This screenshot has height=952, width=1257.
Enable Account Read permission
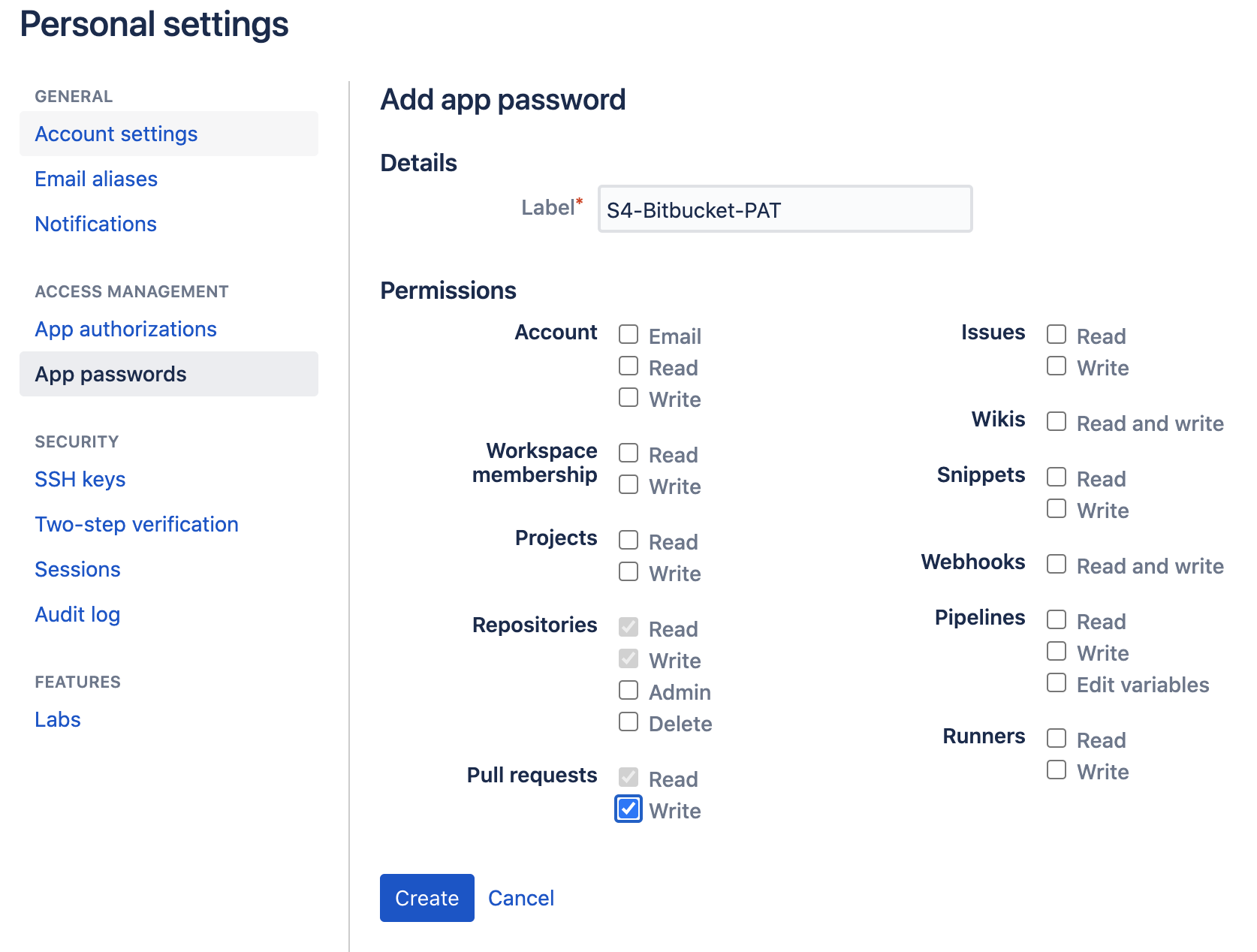(x=628, y=366)
